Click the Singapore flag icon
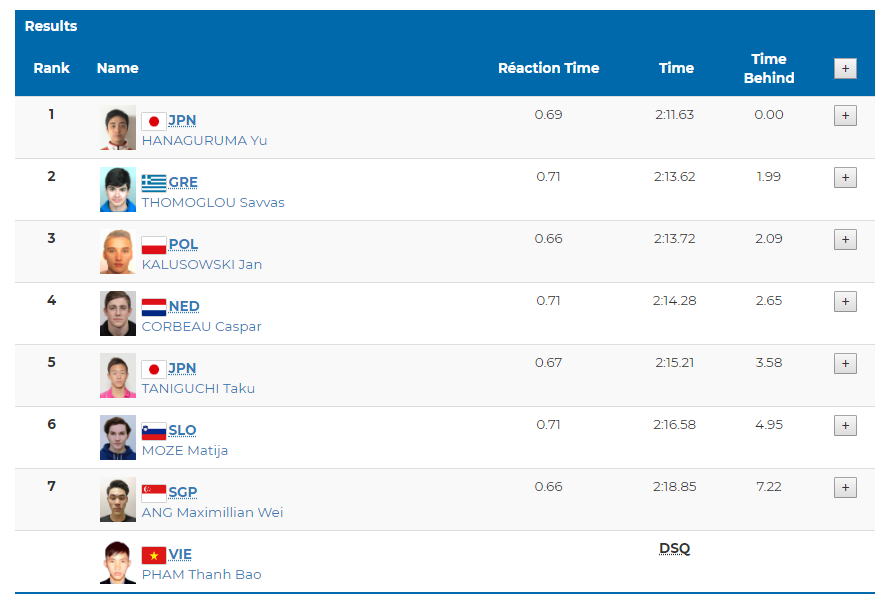 (154, 493)
